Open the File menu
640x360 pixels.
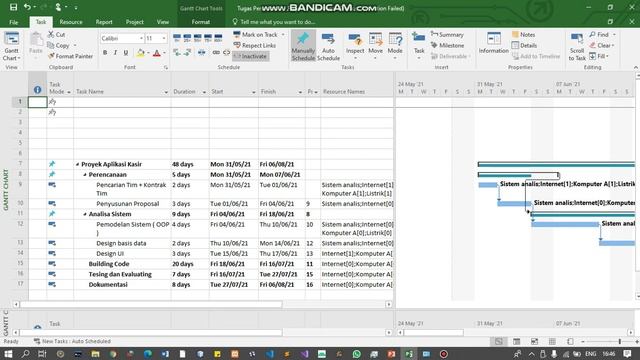tap(13, 22)
